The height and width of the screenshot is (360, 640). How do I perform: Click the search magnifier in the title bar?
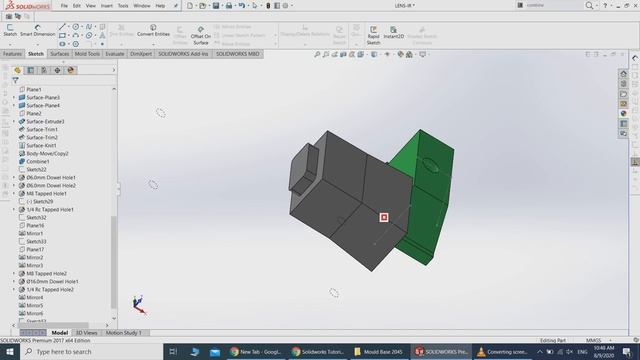(x=589, y=6)
